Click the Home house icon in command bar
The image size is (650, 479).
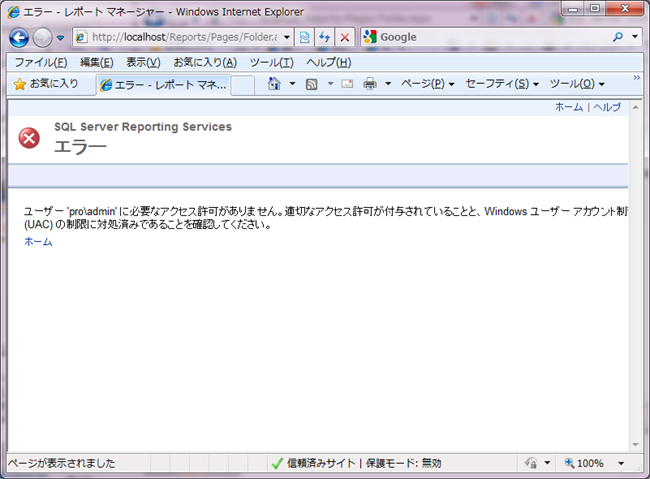(275, 84)
